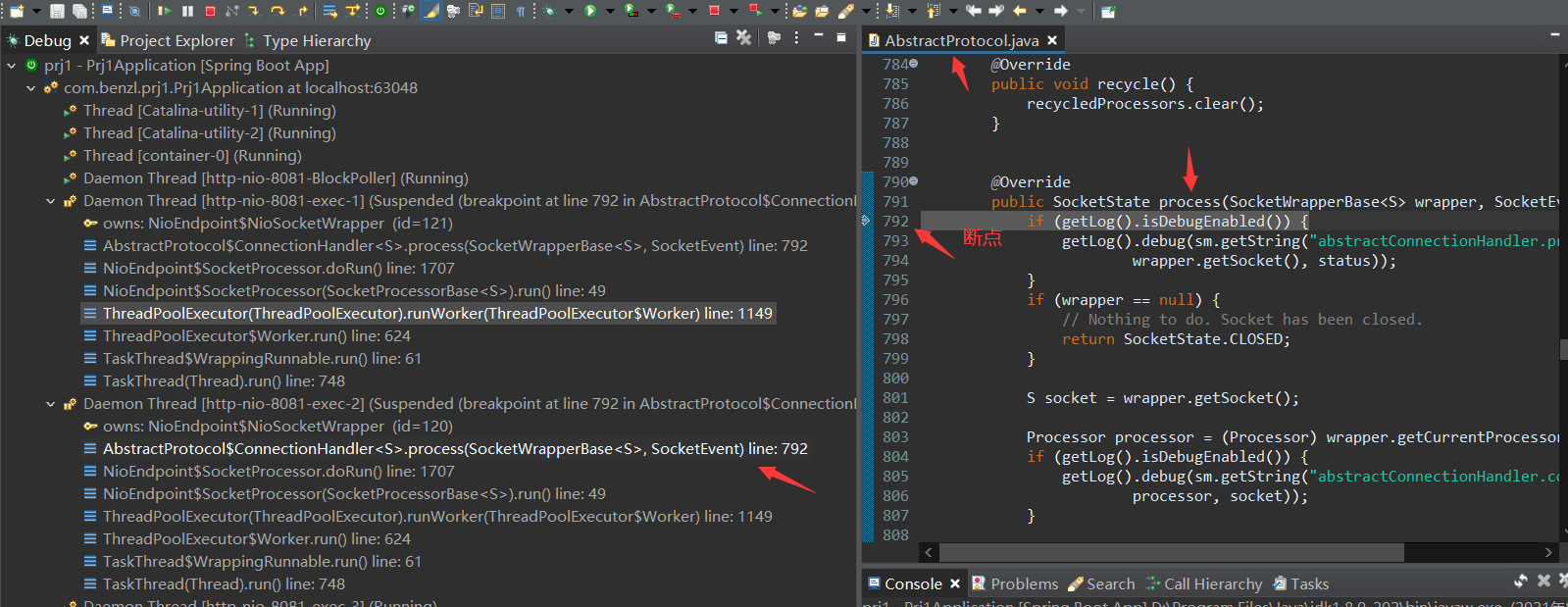Launch Debug using the bug icon
Screen dimensions: 1568x607
550,11
